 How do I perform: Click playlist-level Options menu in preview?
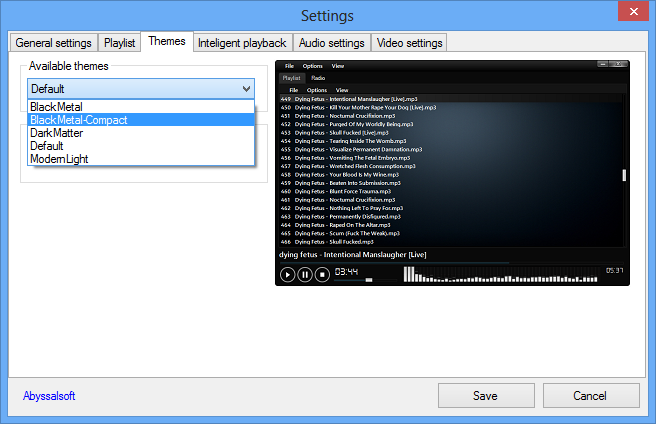(317, 90)
